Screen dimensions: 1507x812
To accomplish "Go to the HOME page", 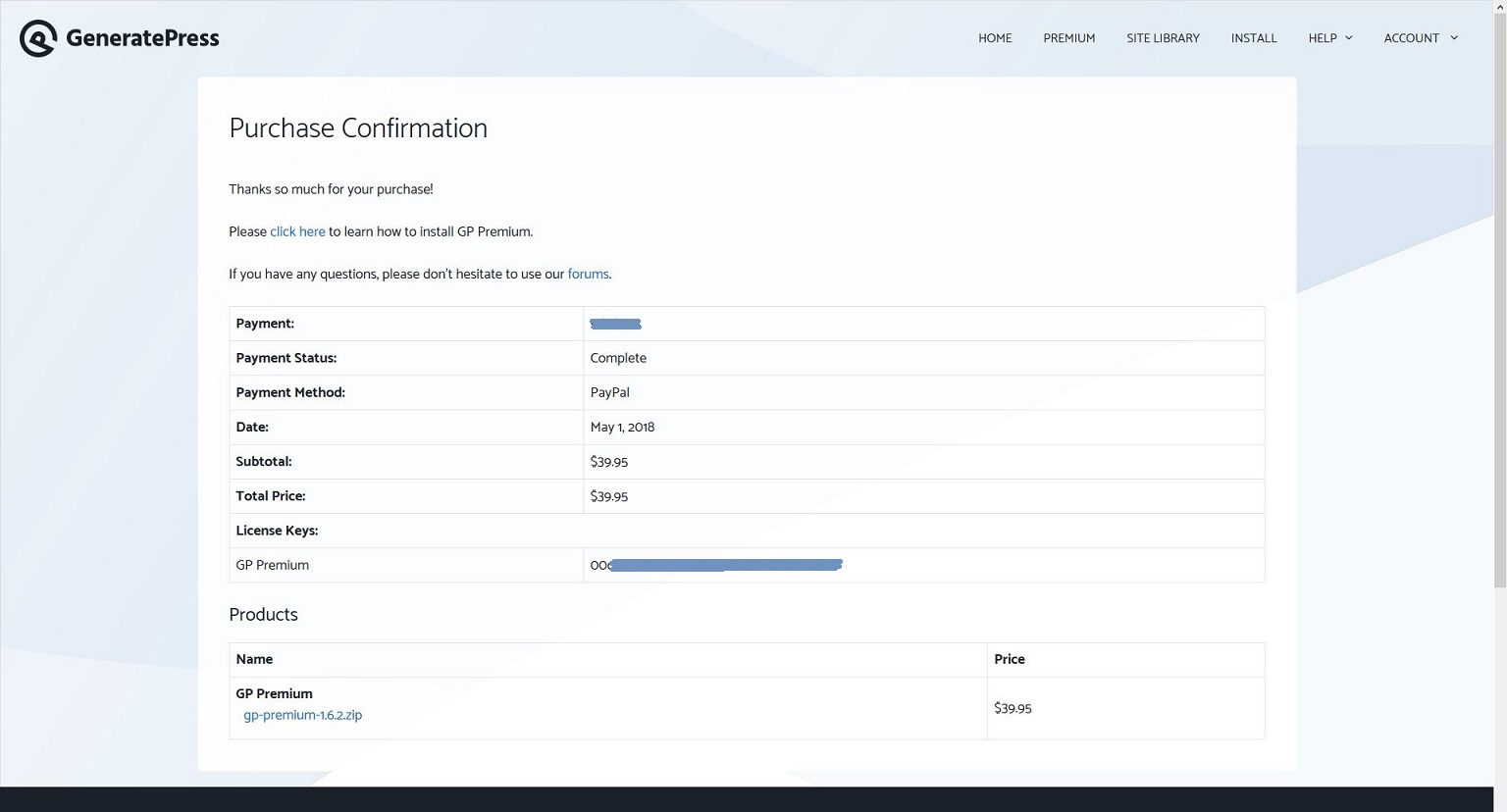I will pos(994,38).
